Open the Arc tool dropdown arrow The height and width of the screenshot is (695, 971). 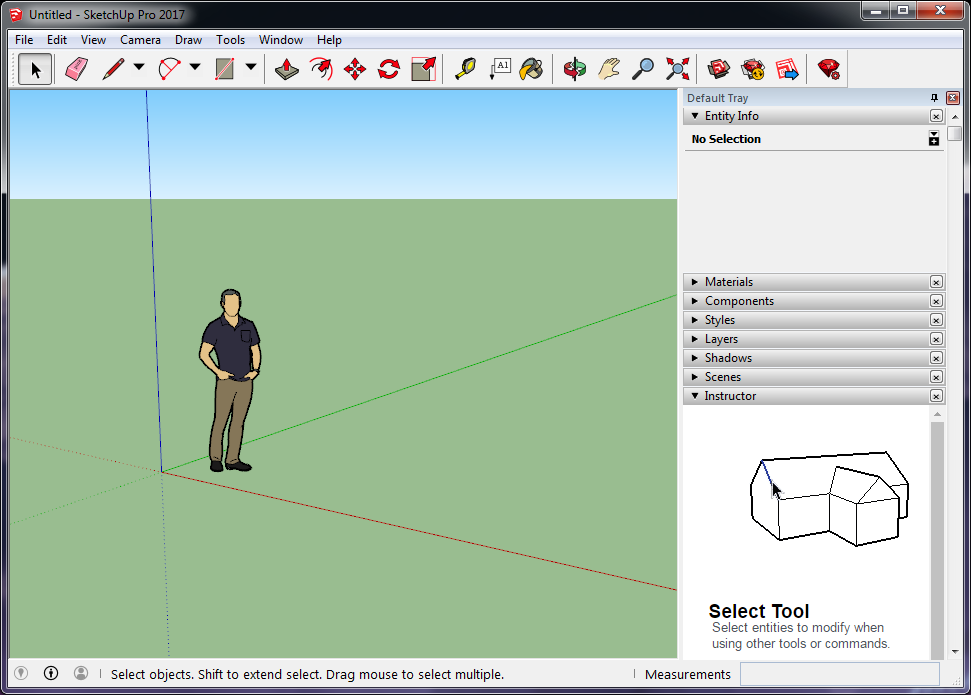195,68
